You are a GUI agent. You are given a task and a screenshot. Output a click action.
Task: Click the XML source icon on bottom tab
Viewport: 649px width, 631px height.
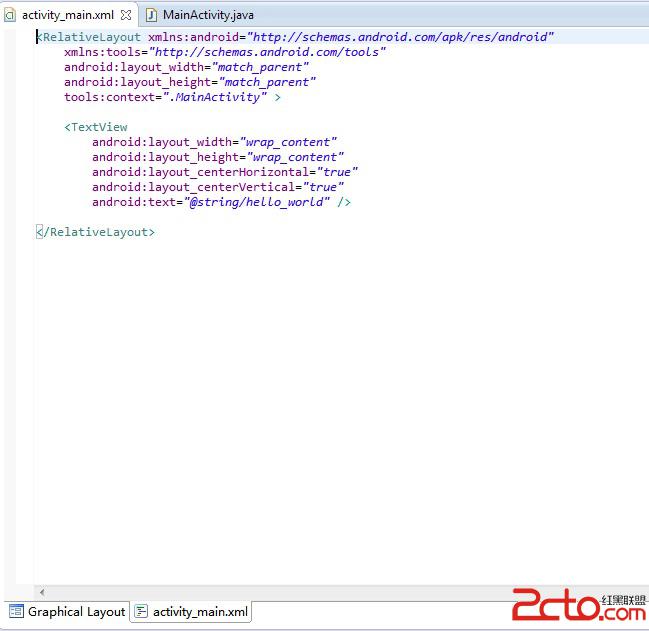click(x=141, y=611)
